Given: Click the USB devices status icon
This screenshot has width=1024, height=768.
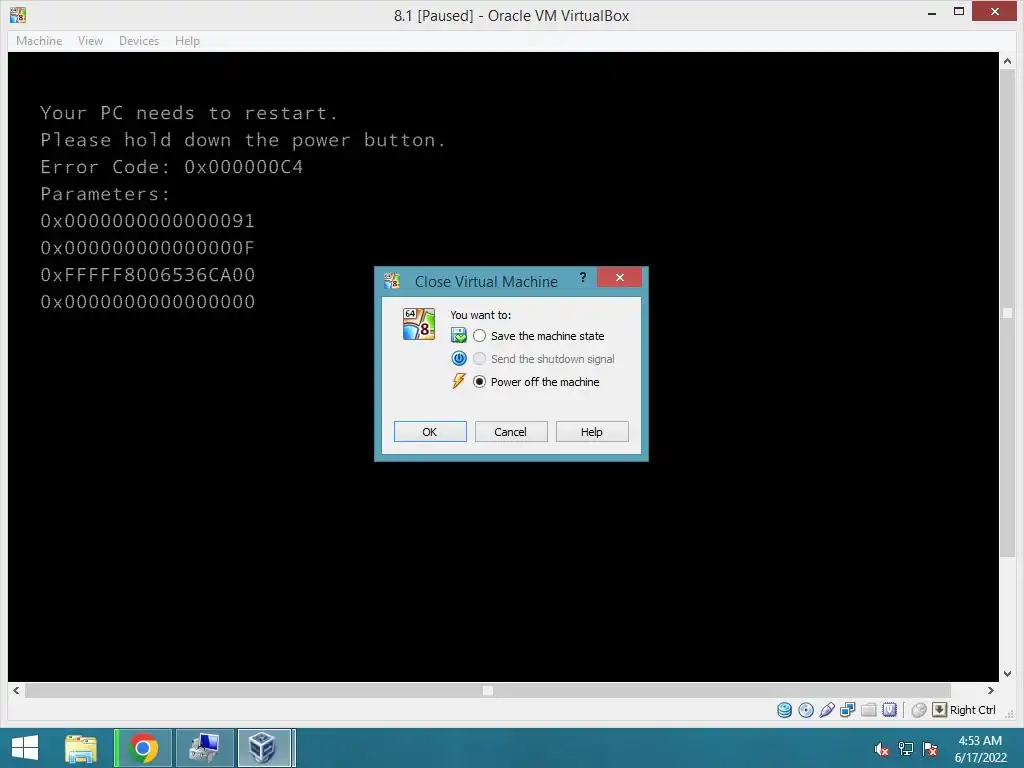Looking at the screenshot, I should click(x=827, y=710).
